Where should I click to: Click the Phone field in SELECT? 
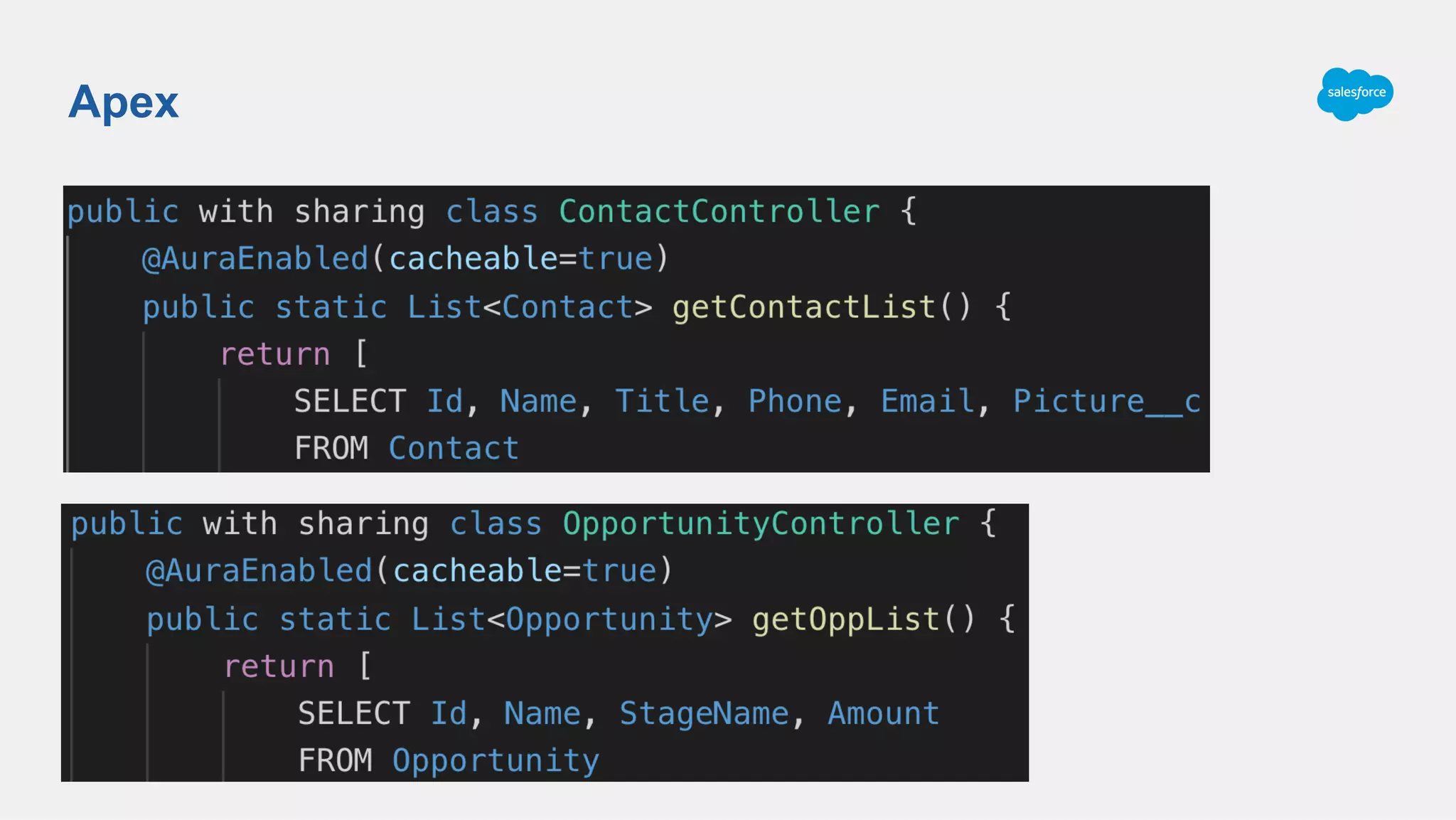[x=794, y=402]
